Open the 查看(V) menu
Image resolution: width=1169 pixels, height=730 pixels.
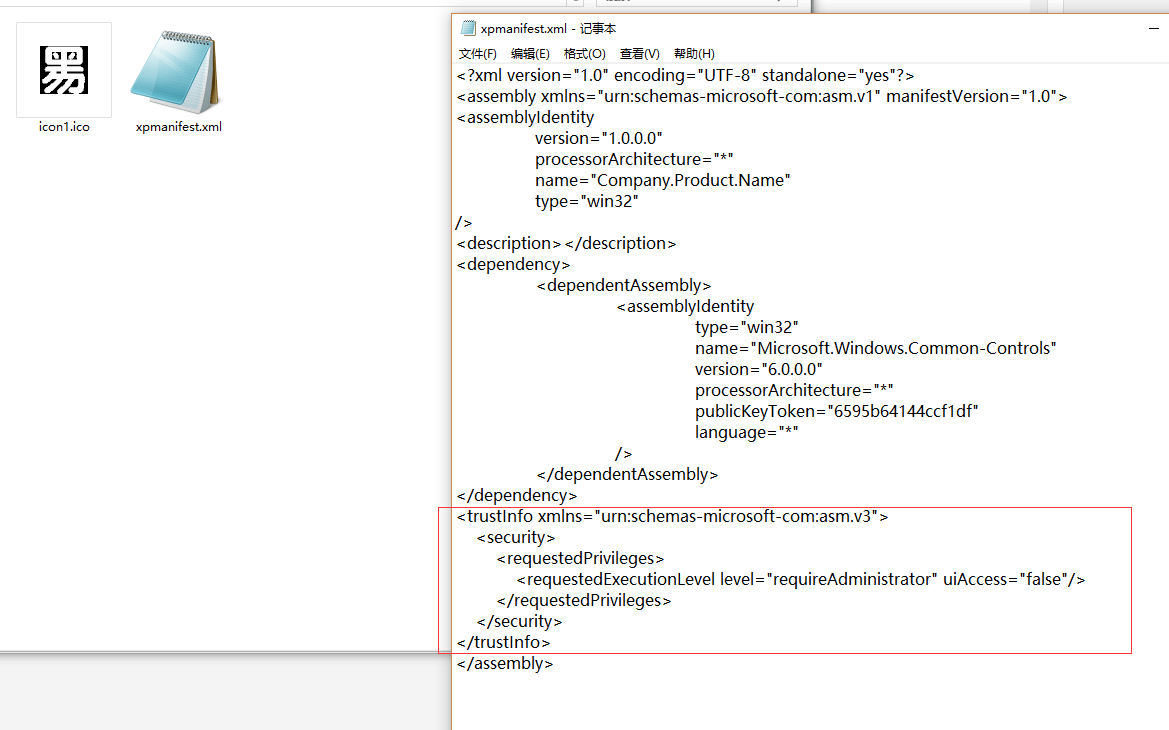[x=639, y=54]
